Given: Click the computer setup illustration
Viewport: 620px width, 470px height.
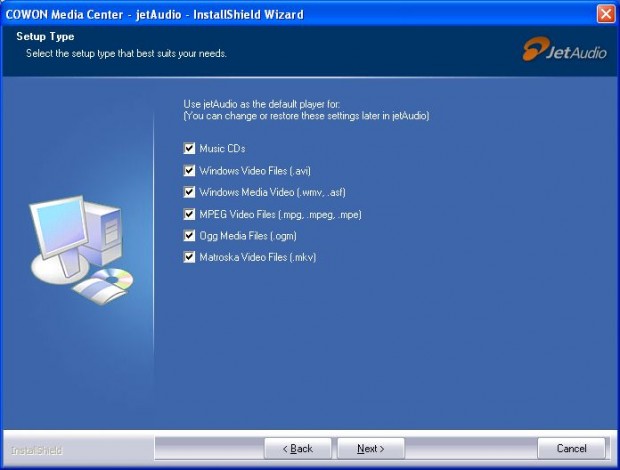Looking at the screenshot, I should (x=81, y=250).
